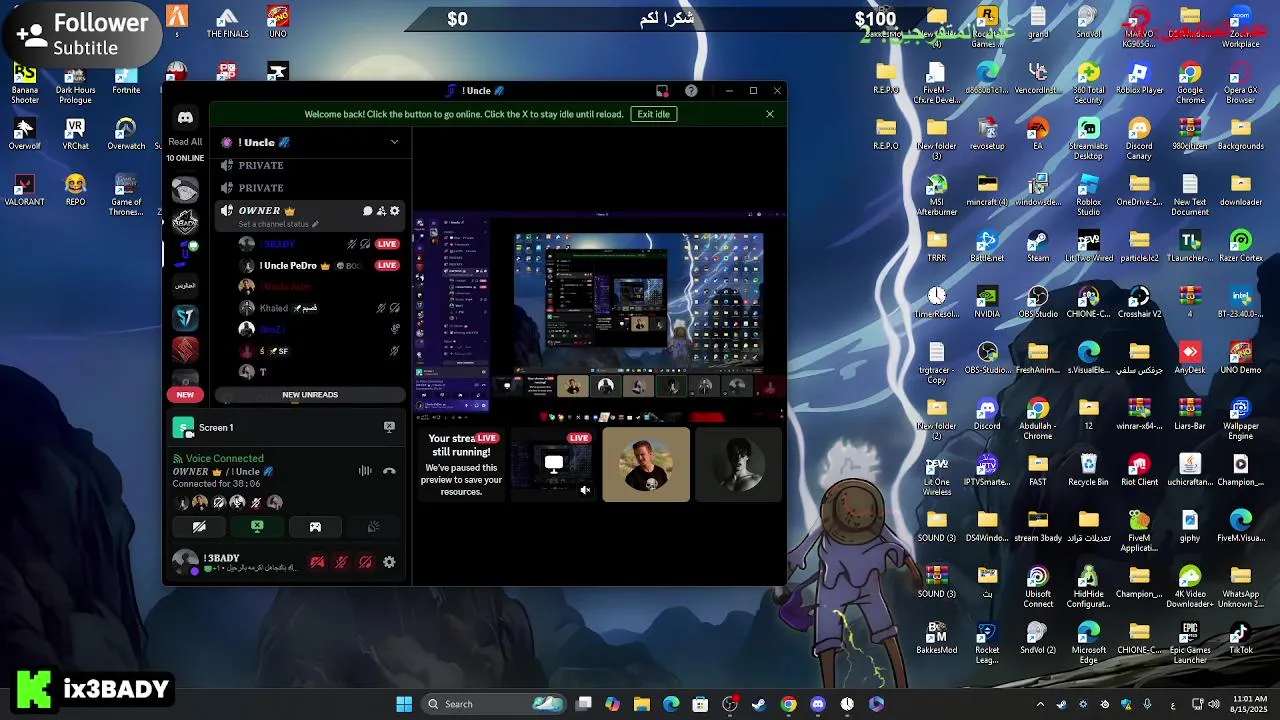The height and width of the screenshot is (720, 1280).
Task: Toggle the noise suppression waveform icon
Action: (x=365, y=471)
